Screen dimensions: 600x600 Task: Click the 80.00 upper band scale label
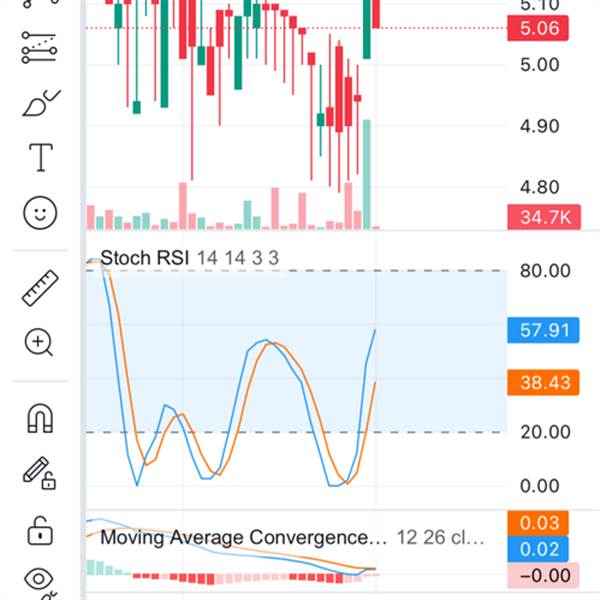pos(545,271)
